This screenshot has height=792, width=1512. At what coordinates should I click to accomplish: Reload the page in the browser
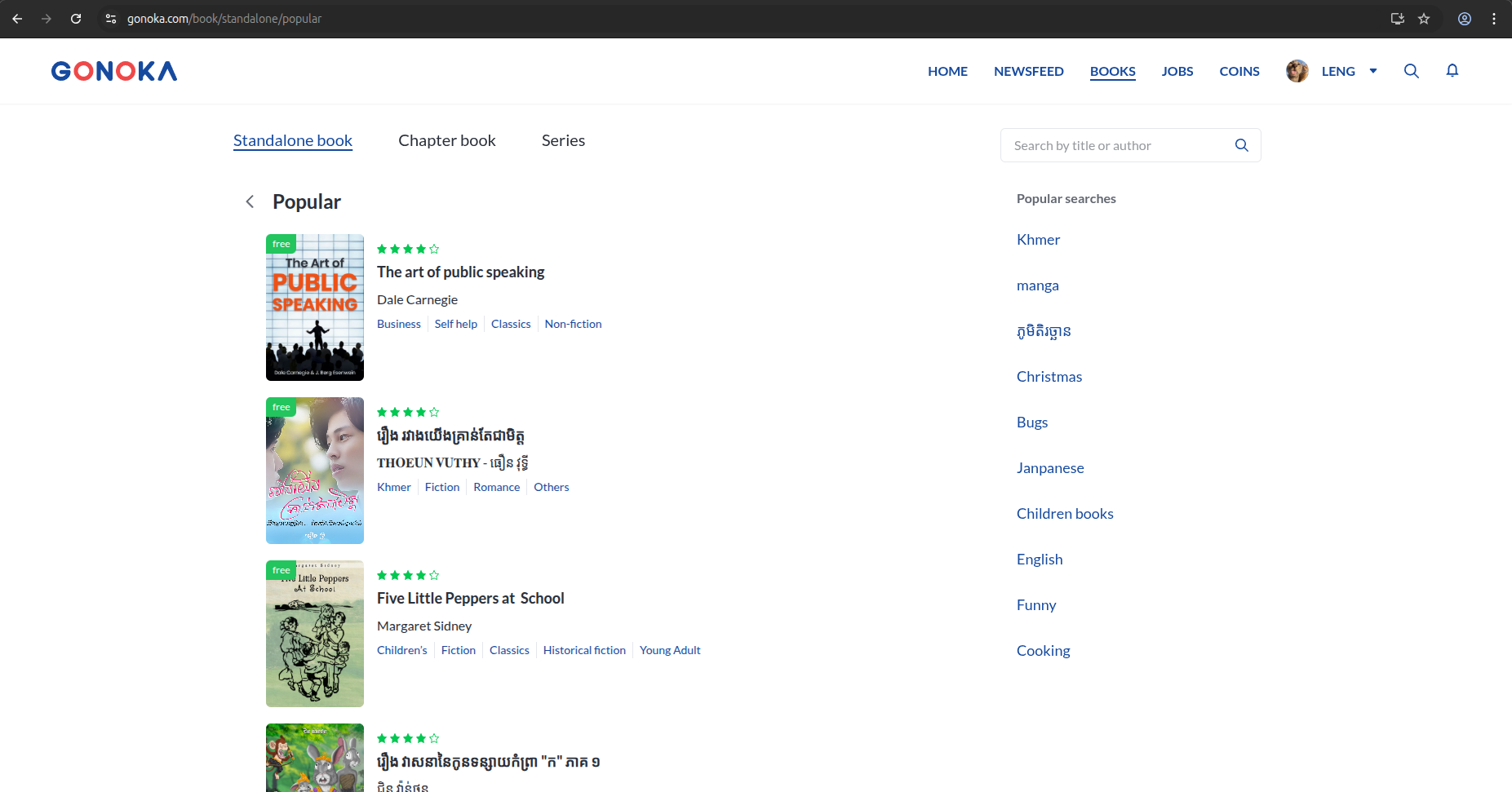[76, 19]
